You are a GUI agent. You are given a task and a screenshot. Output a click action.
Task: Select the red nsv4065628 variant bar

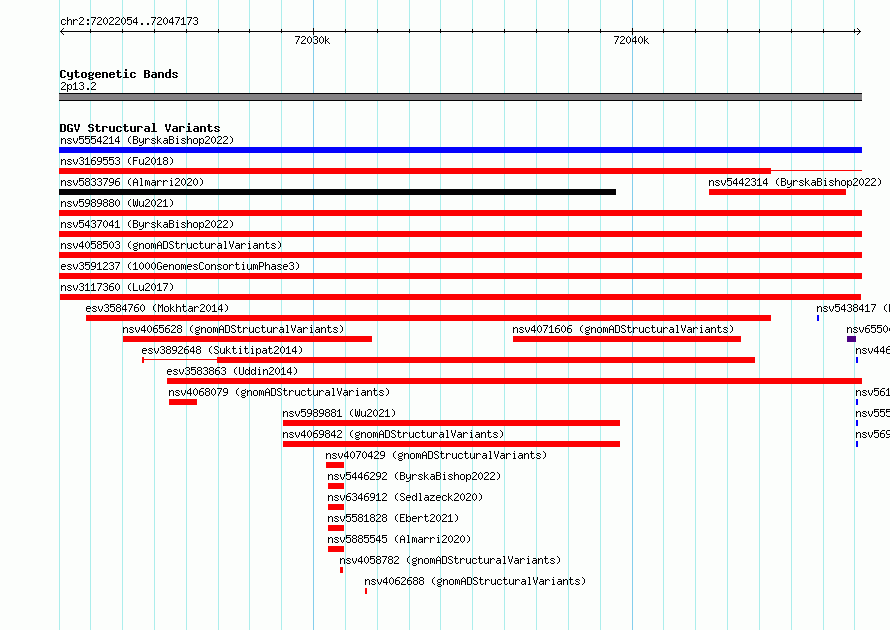click(x=247, y=339)
